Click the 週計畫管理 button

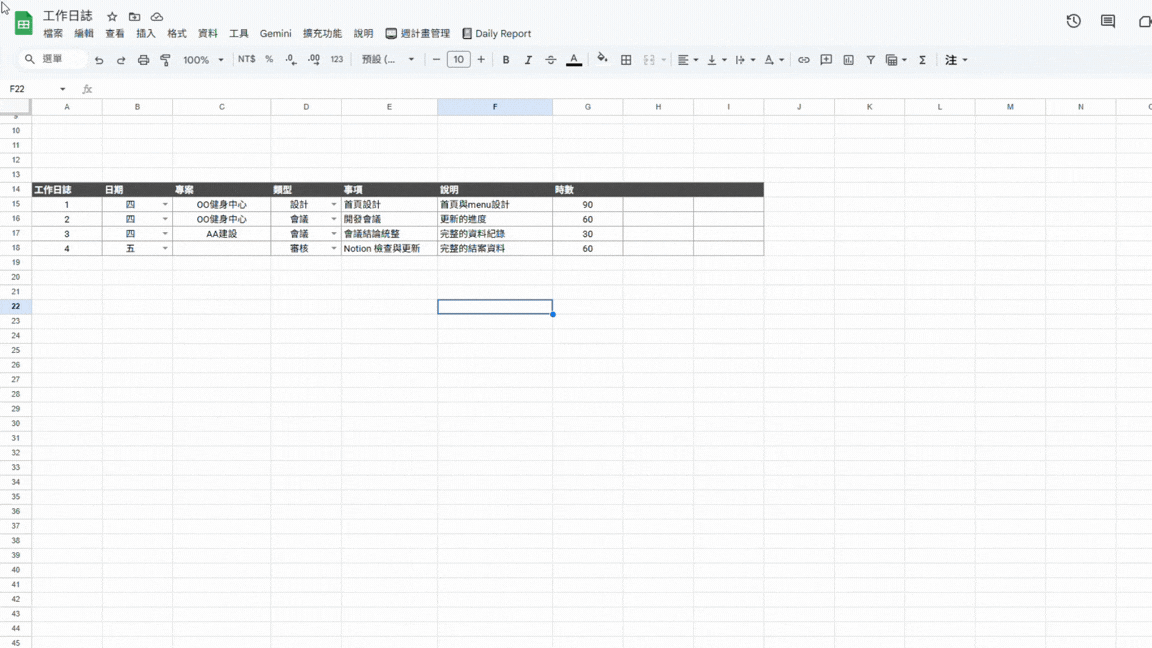pyautogui.click(x=418, y=34)
